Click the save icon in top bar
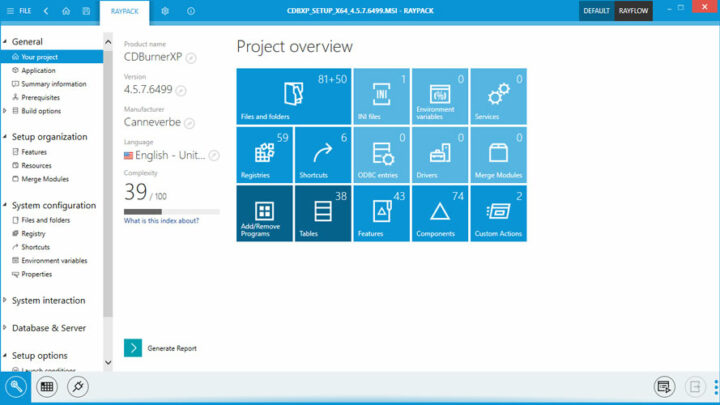Screen dimensions: 720x405 87,10
